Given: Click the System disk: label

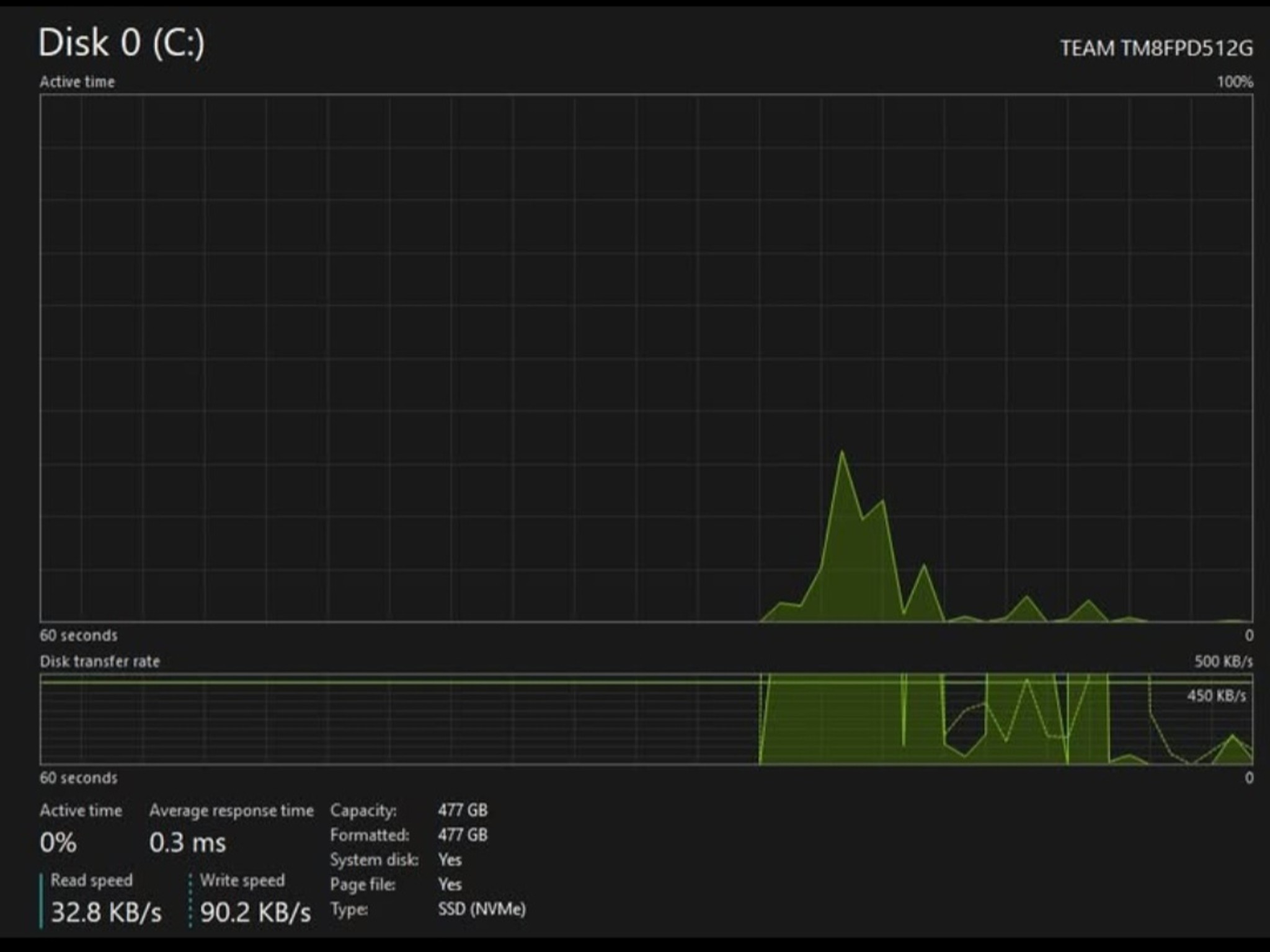Looking at the screenshot, I should [374, 860].
